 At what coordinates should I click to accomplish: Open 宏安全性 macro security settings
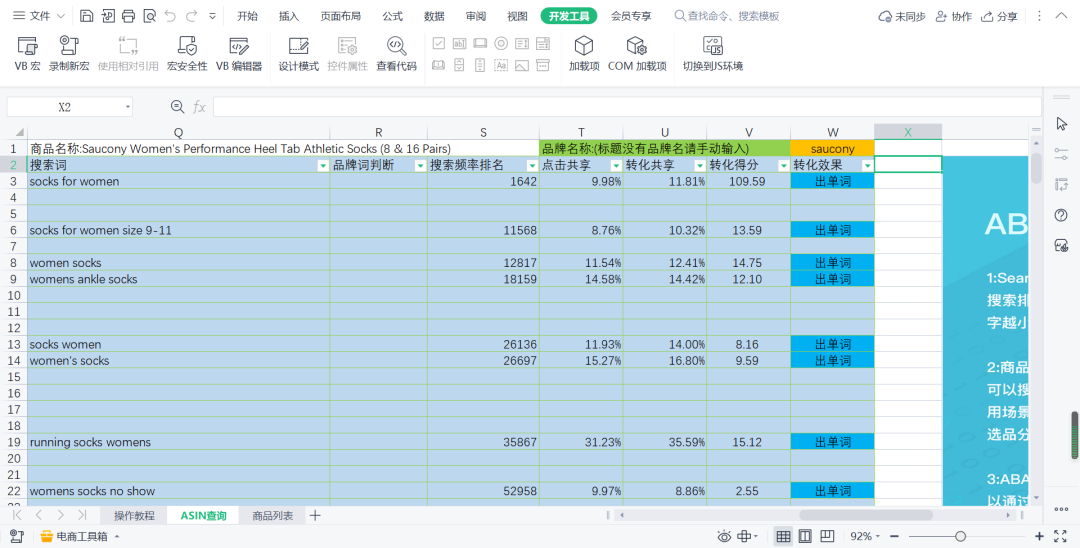coord(187,54)
